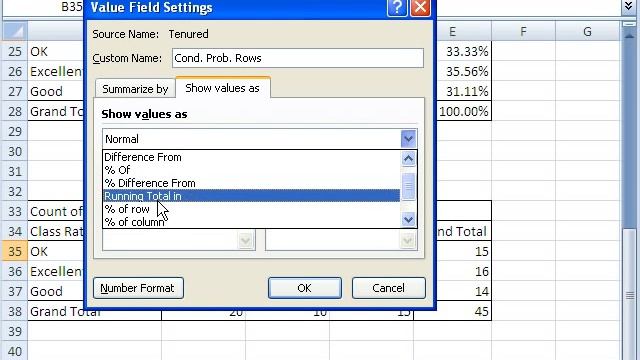The image size is (640, 360).
Task: Select row 25 header
Action: pyautogui.click(x=15, y=51)
